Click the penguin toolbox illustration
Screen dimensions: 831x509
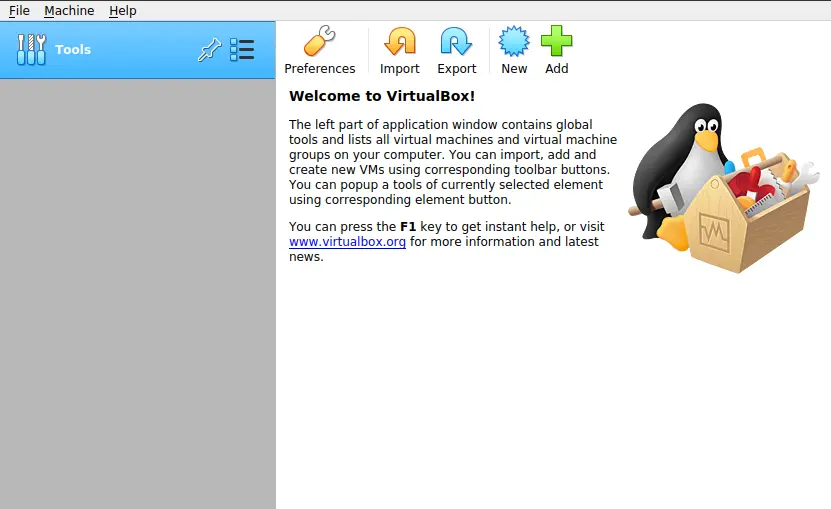click(724, 188)
